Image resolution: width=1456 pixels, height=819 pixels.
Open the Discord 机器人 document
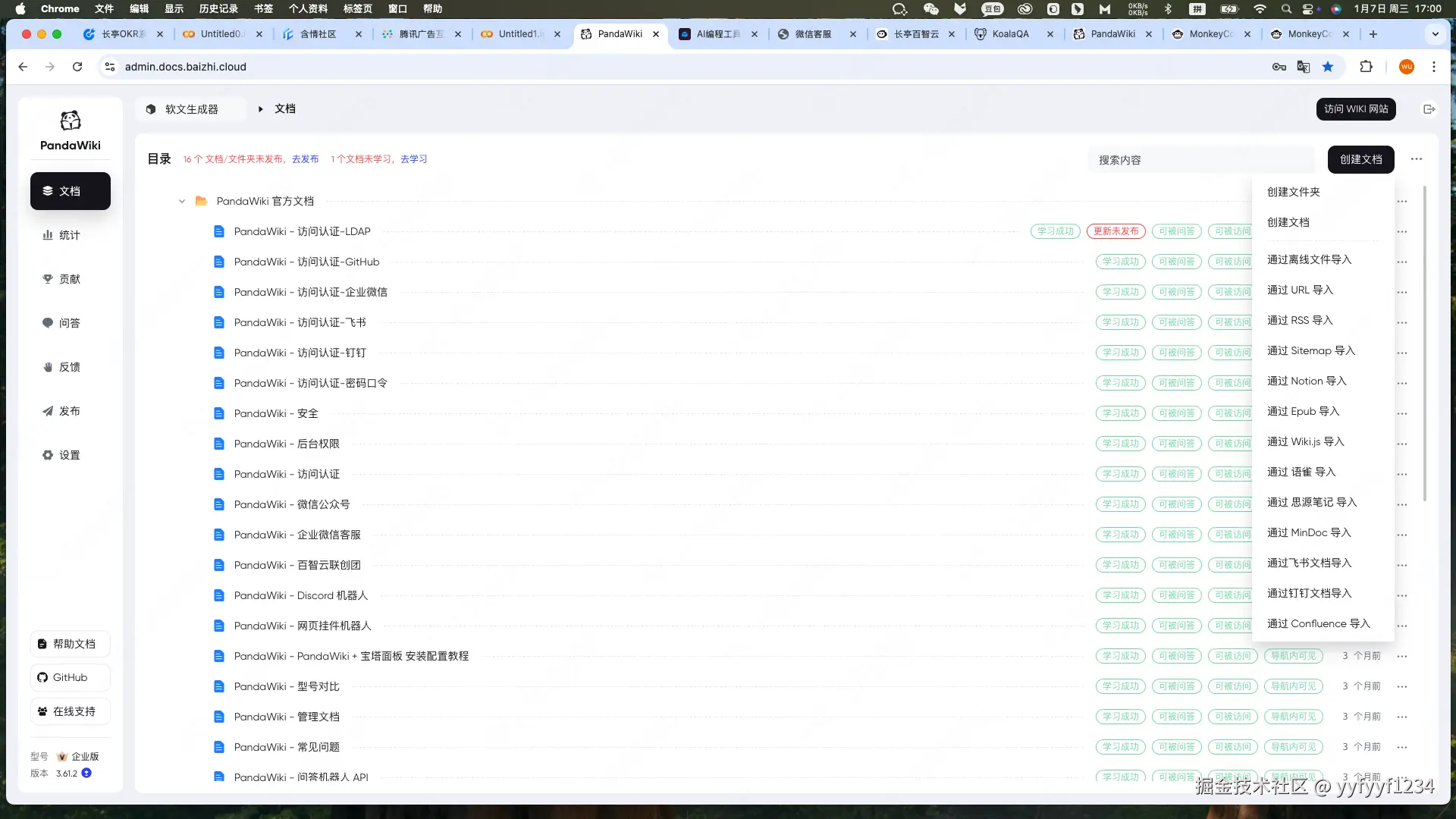(x=300, y=595)
